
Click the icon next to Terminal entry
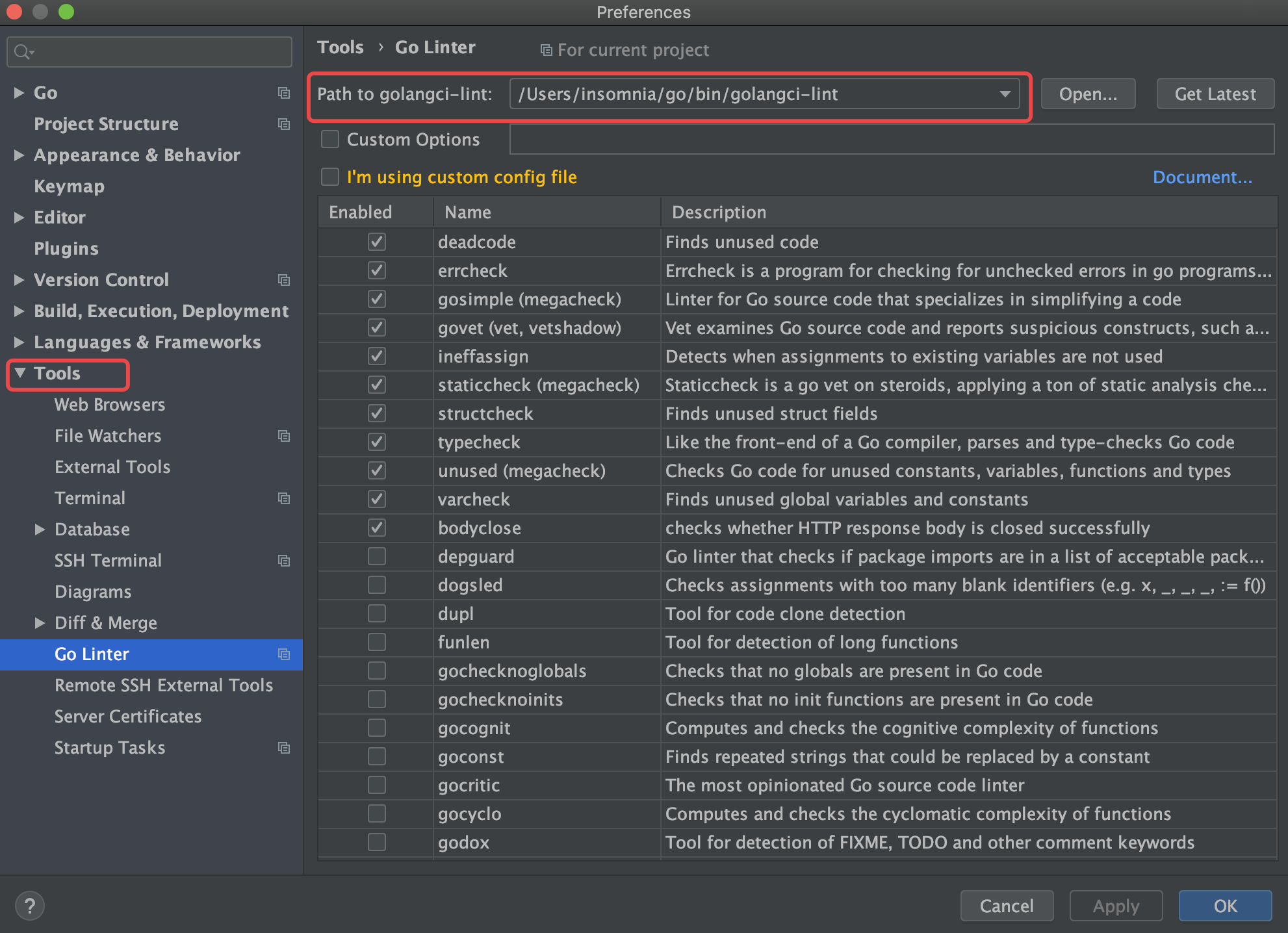pos(284,498)
